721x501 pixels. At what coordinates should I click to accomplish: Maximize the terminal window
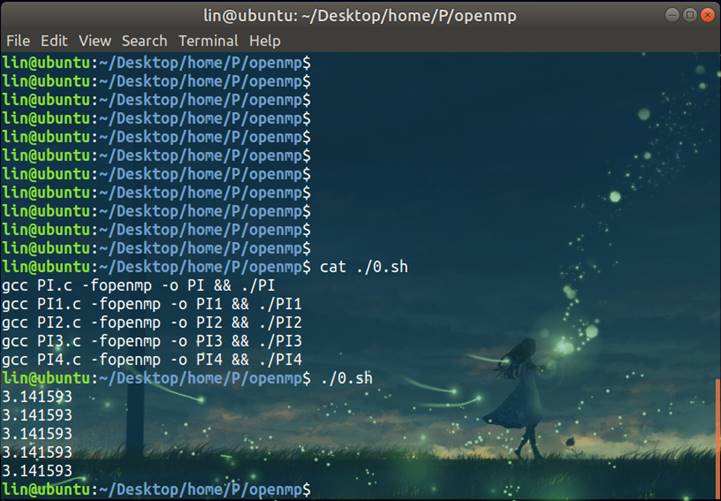690,15
